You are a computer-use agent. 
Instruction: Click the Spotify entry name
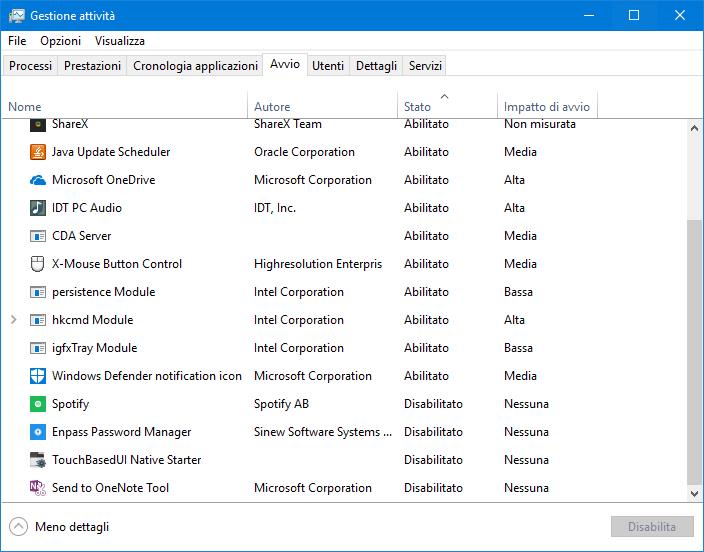(x=70, y=404)
